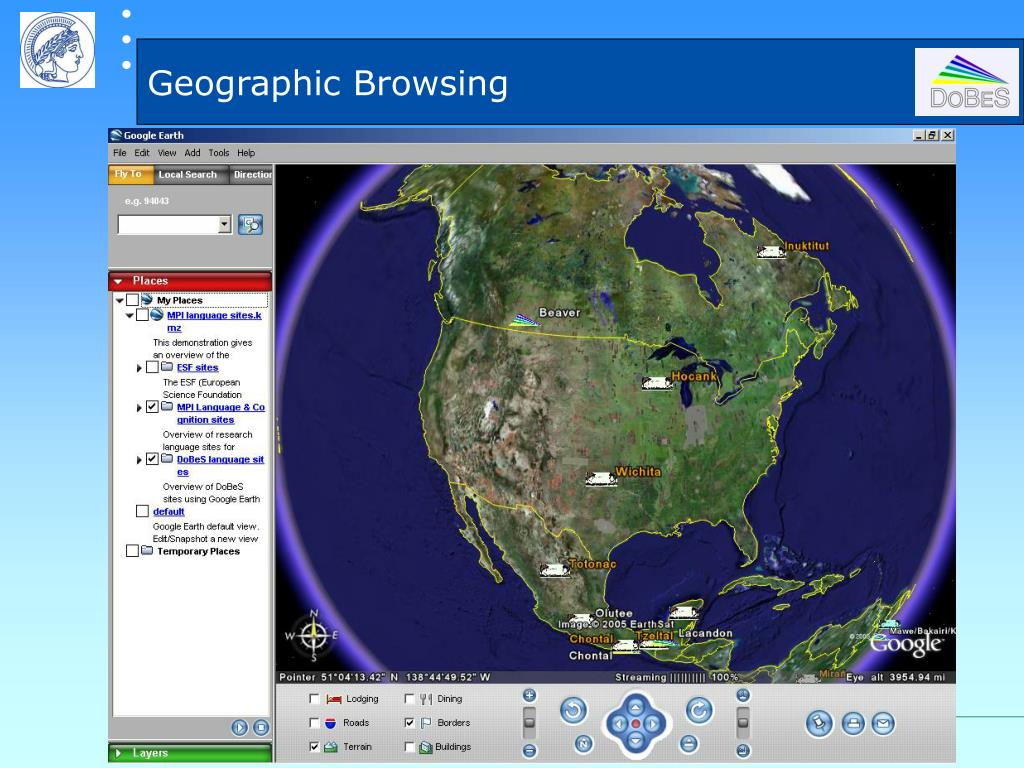Click the tilt down button below tilt slider

pyautogui.click(x=743, y=750)
